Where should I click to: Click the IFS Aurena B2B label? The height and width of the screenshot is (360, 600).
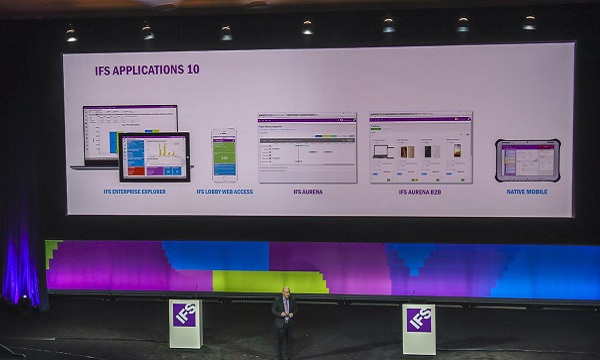coord(420,192)
